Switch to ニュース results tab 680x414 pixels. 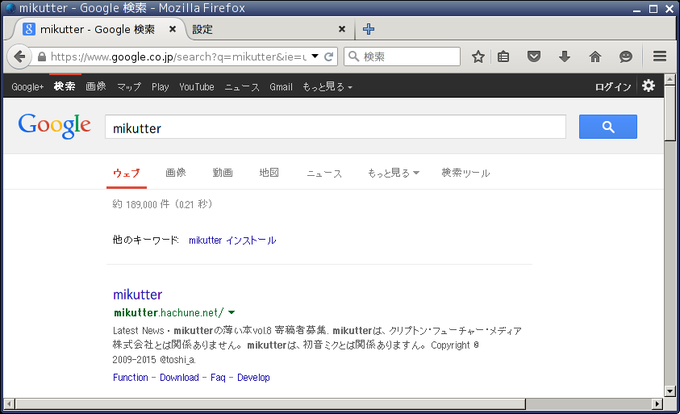pyautogui.click(x=324, y=173)
